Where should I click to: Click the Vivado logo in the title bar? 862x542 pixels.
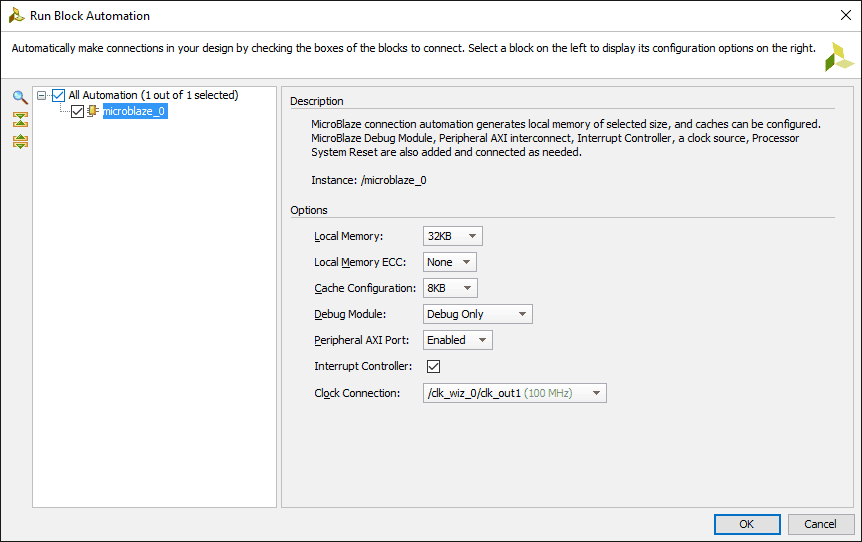15,16
